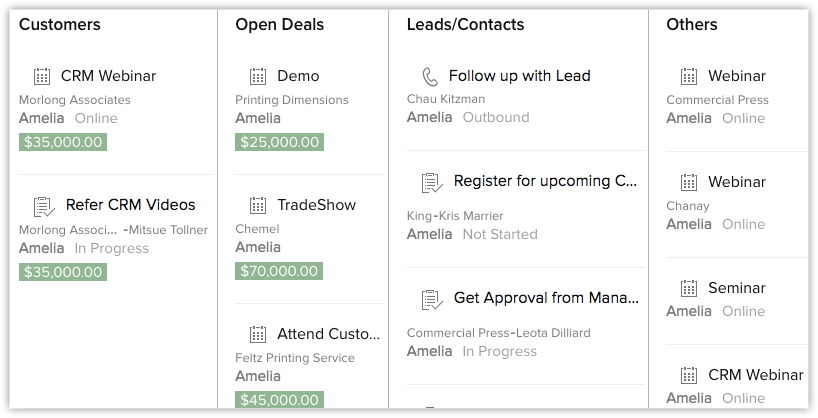Select the $70,000.00 deal amount badge
818x418 pixels.
[279, 271]
